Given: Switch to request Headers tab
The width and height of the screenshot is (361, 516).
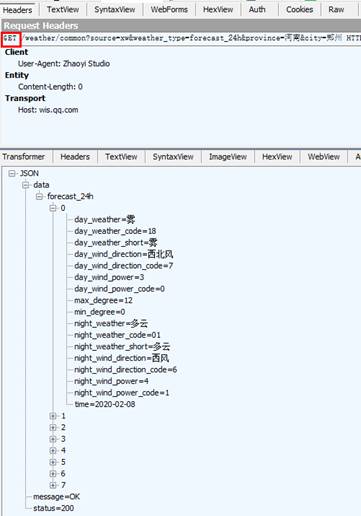Looking at the screenshot, I should pos(17,10).
